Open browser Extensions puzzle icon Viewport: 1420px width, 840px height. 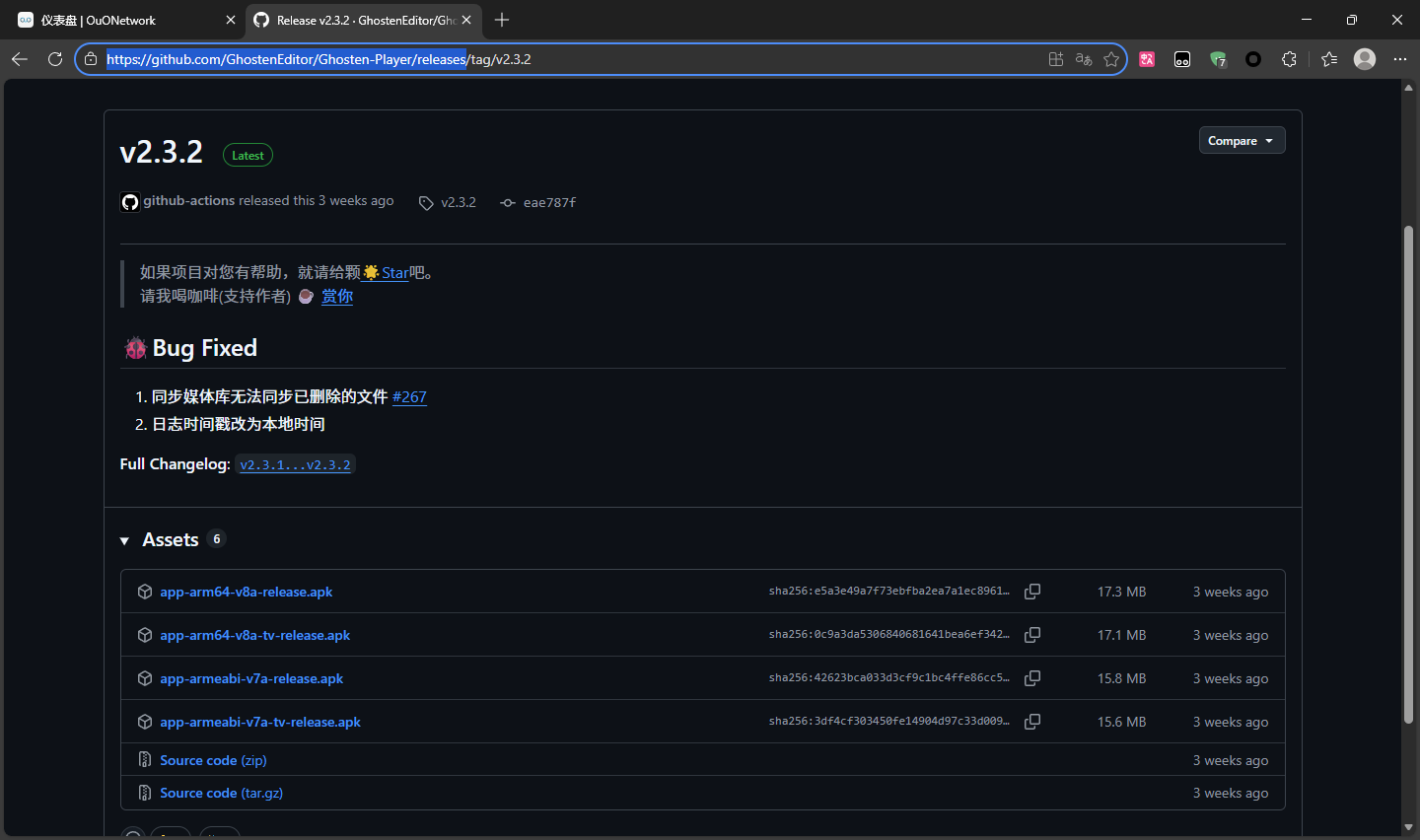(x=1289, y=59)
